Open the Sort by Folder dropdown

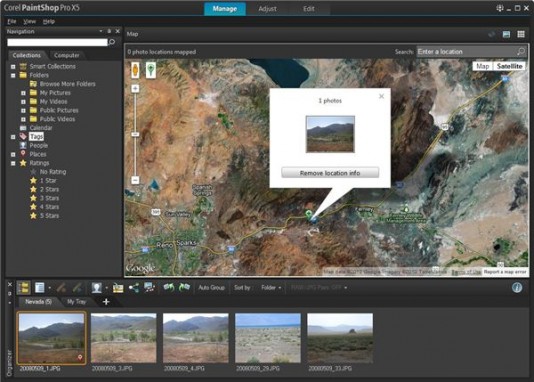point(271,288)
